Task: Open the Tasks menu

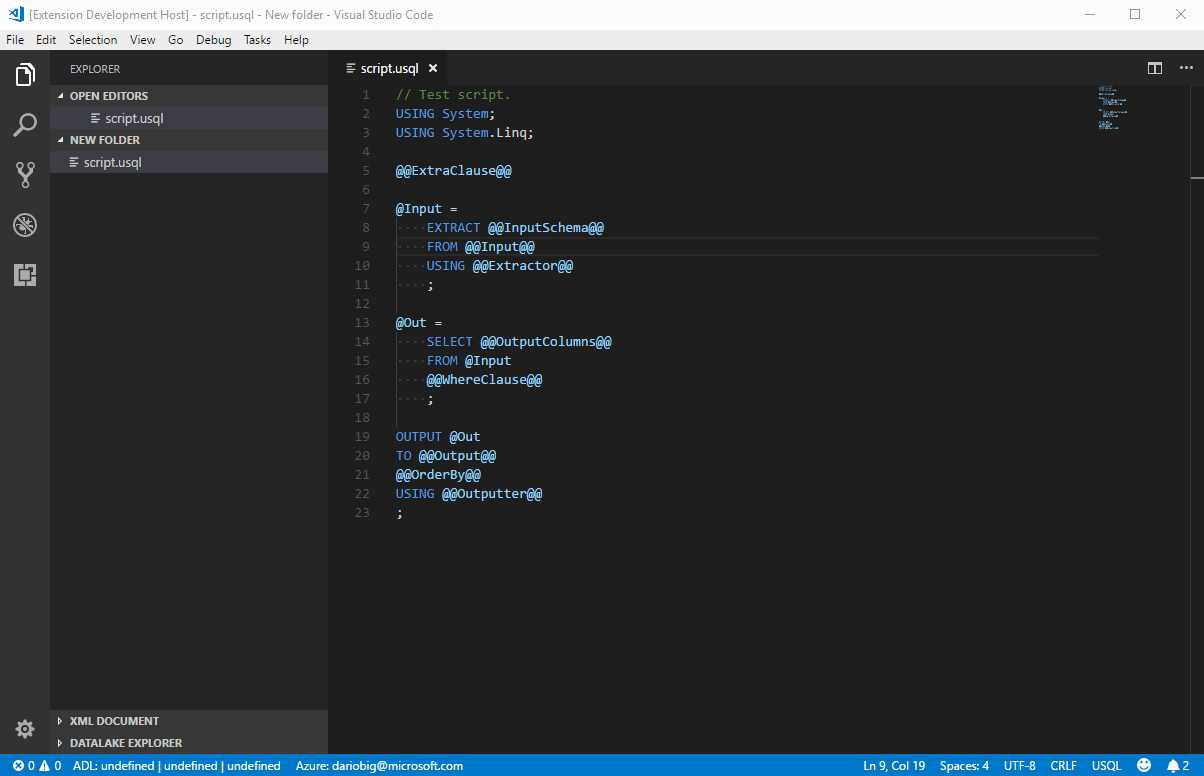Action: tap(257, 40)
